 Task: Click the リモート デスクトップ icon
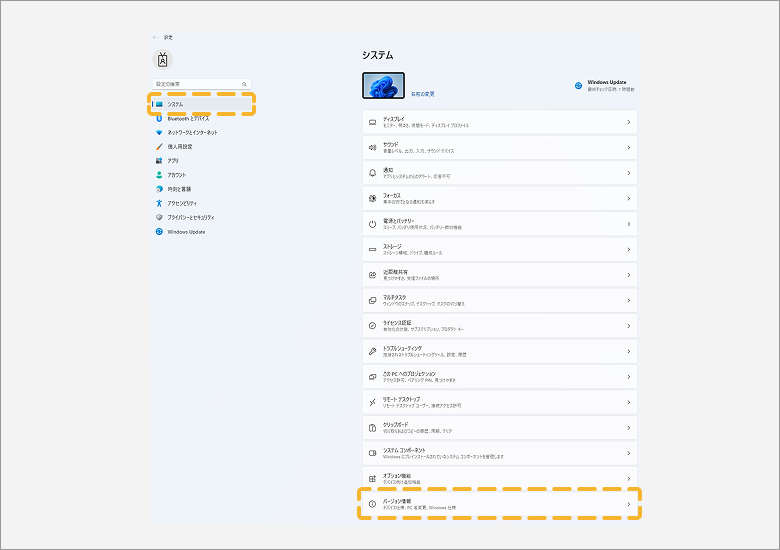[x=373, y=402]
